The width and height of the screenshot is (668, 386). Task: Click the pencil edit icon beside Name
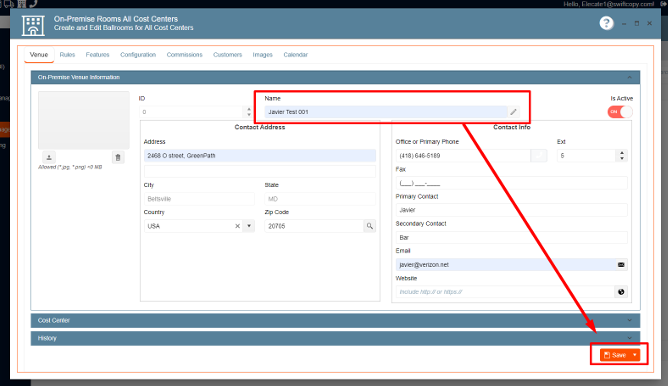(x=513, y=112)
